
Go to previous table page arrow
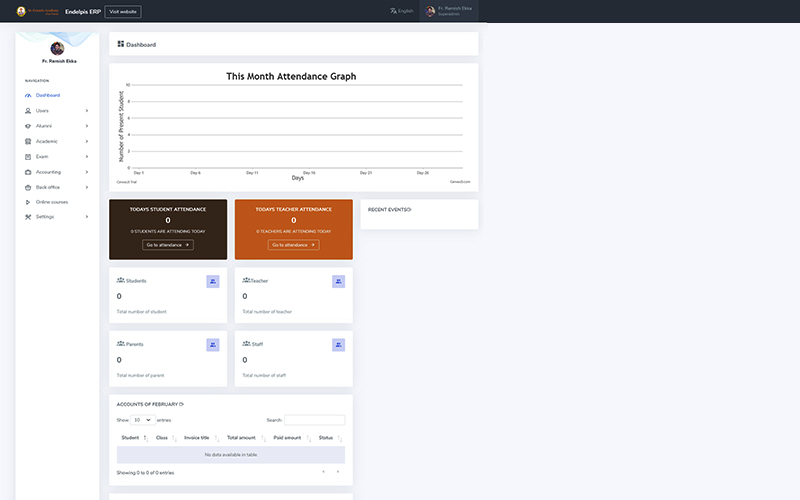(323, 471)
